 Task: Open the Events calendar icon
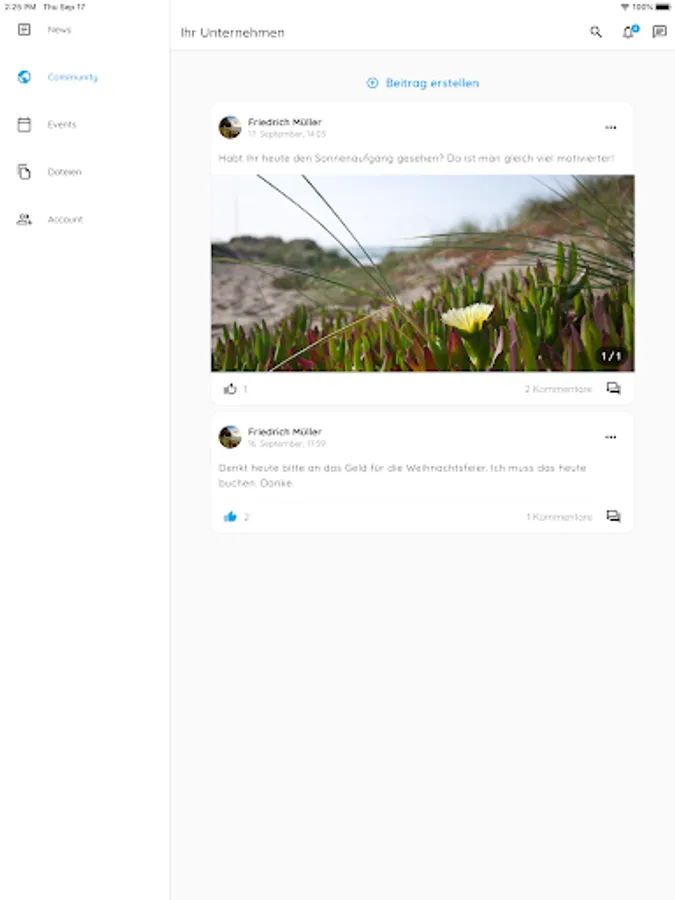tap(24, 125)
